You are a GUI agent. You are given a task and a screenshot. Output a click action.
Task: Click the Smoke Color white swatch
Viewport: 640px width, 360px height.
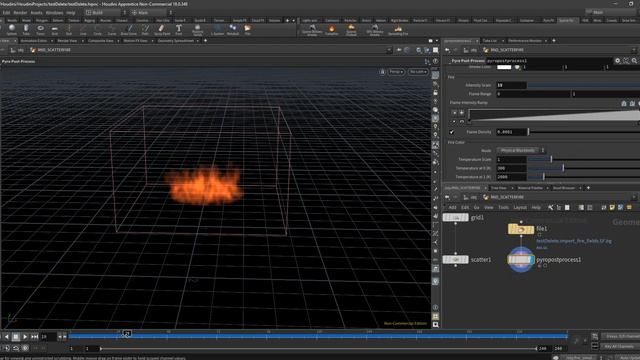(504, 67)
